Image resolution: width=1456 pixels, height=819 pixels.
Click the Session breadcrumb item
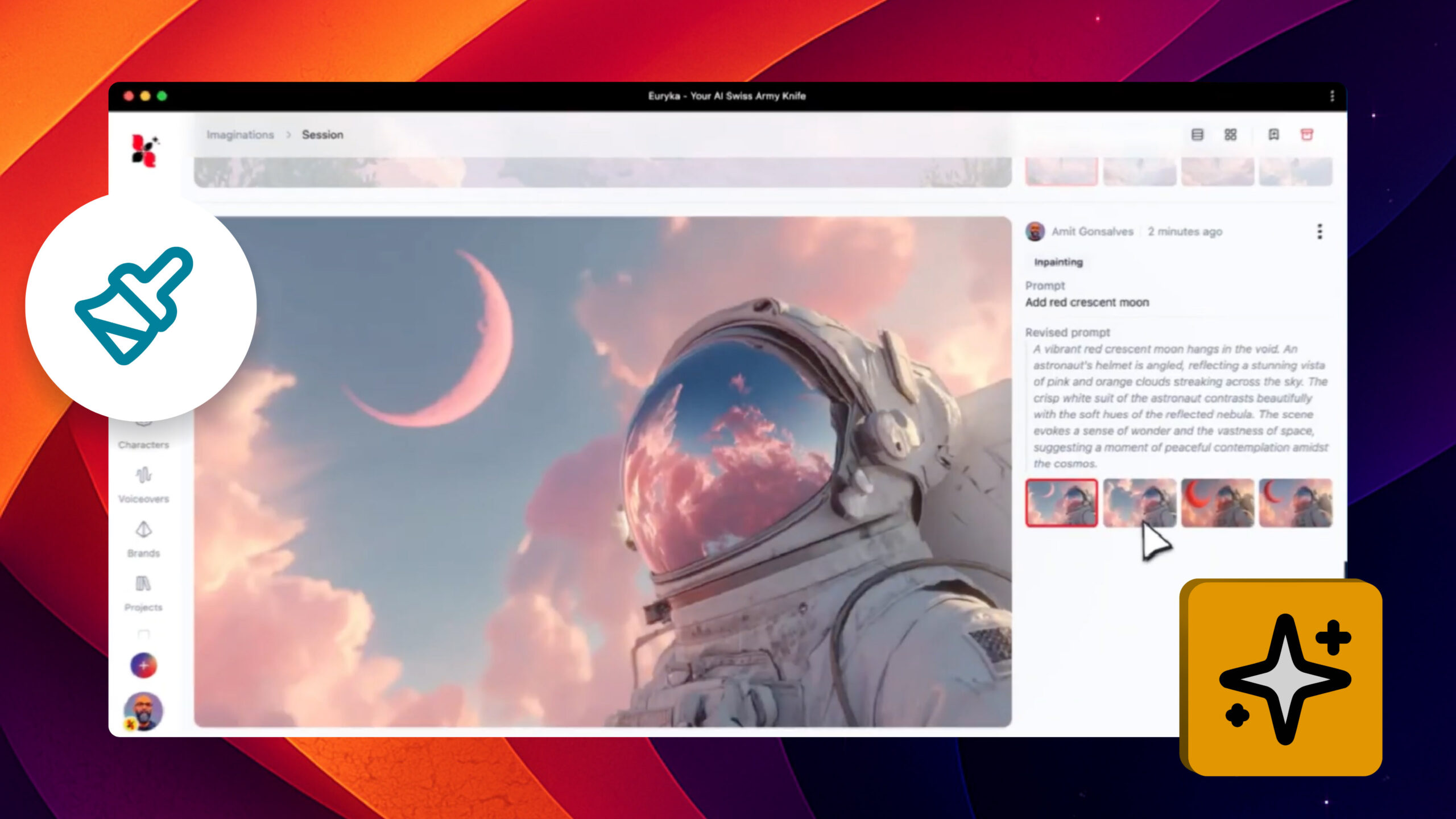322,135
